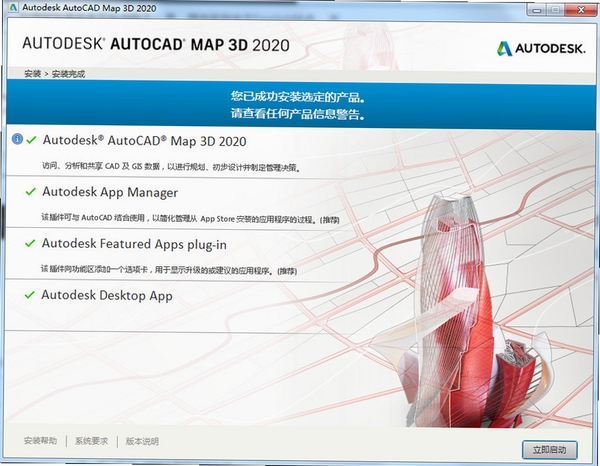Select the Autodesk AutoCAD Map 3D 2020 product title

click(x=144, y=141)
